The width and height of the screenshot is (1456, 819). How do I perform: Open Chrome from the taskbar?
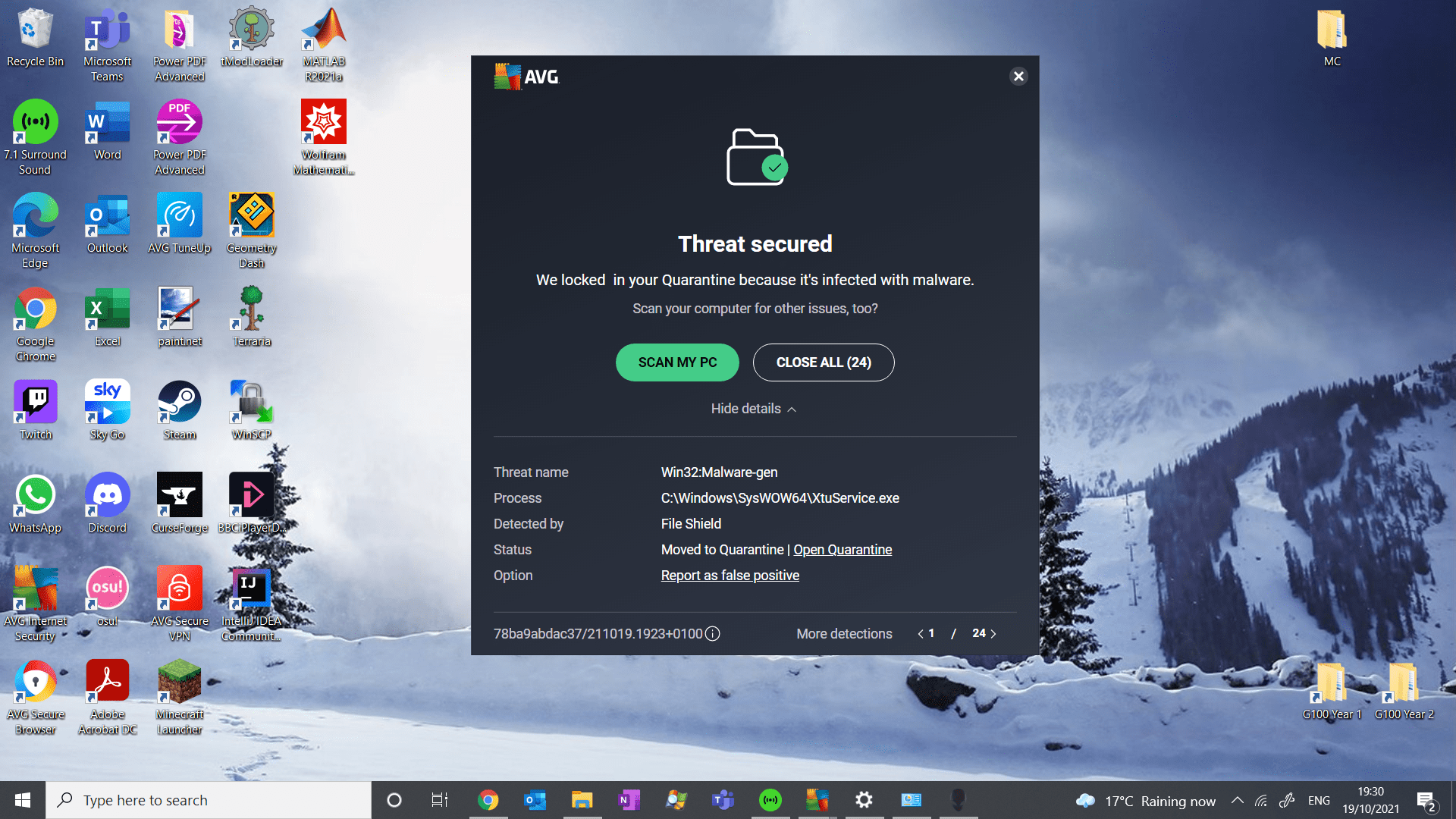[488, 800]
